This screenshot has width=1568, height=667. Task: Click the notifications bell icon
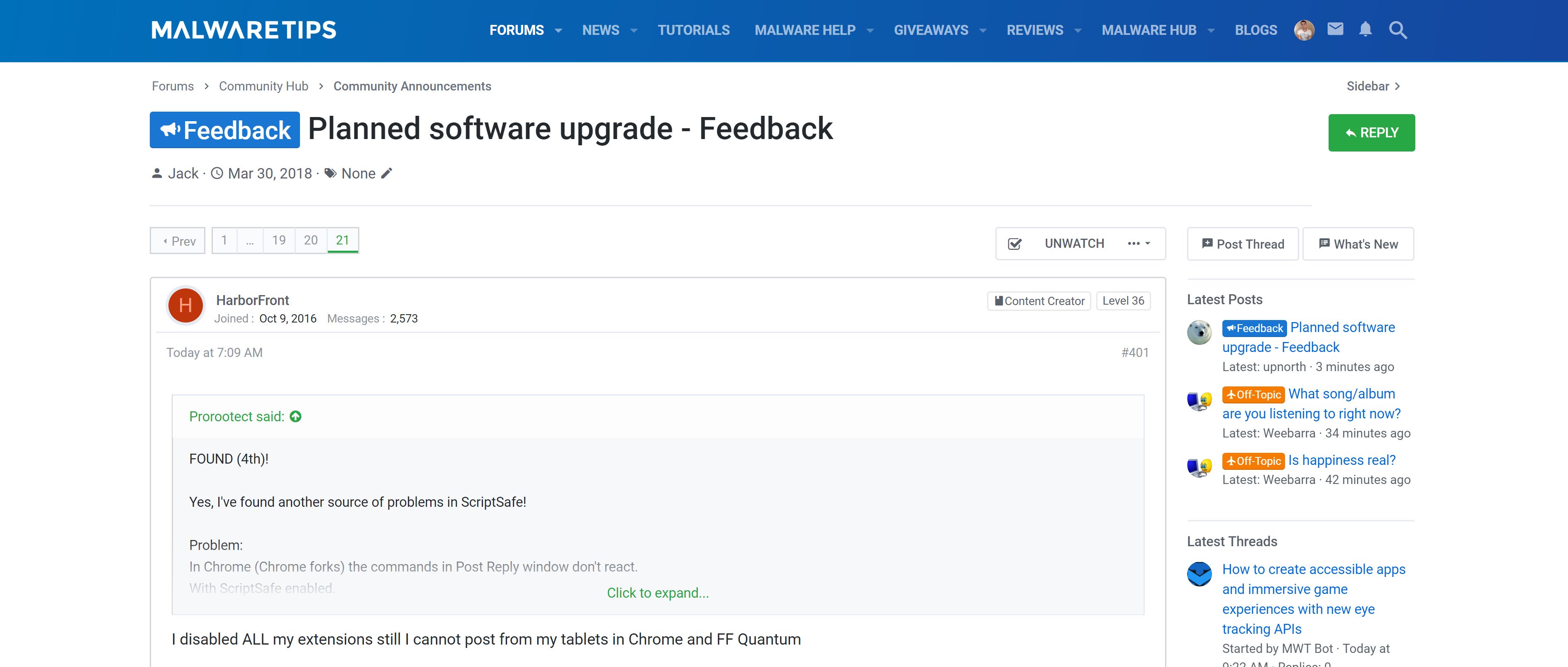[1365, 29]
